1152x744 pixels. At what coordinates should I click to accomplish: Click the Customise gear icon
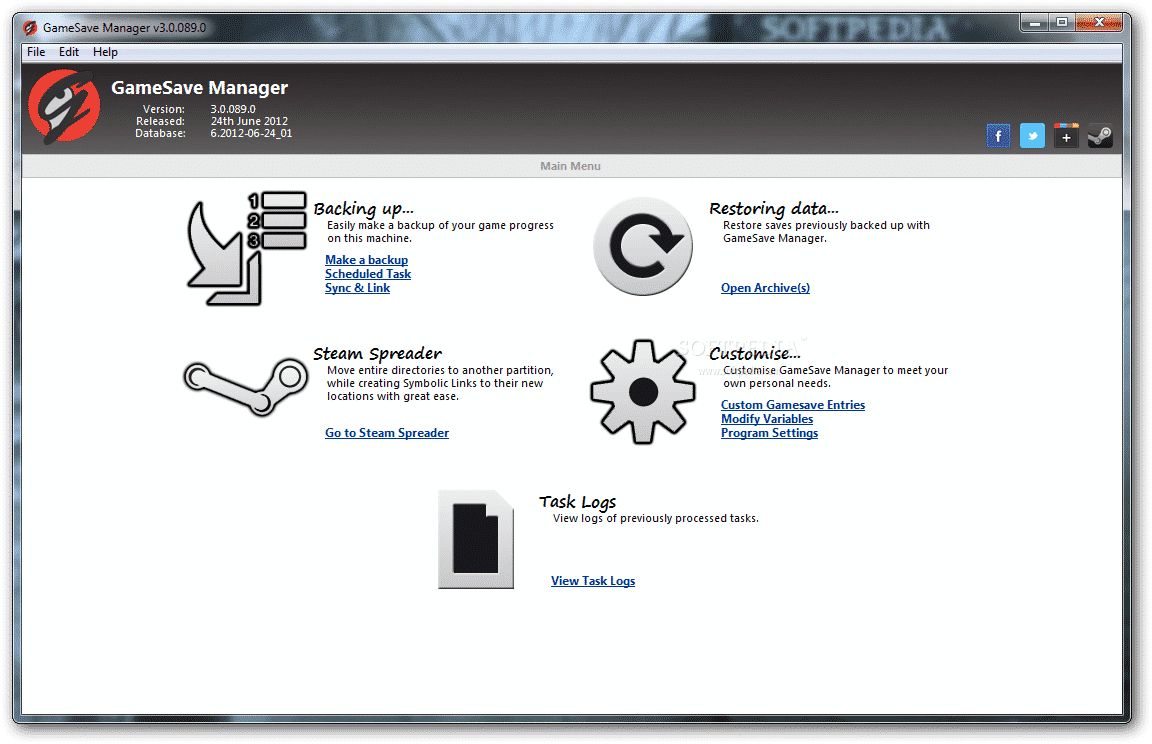(642, 391)
